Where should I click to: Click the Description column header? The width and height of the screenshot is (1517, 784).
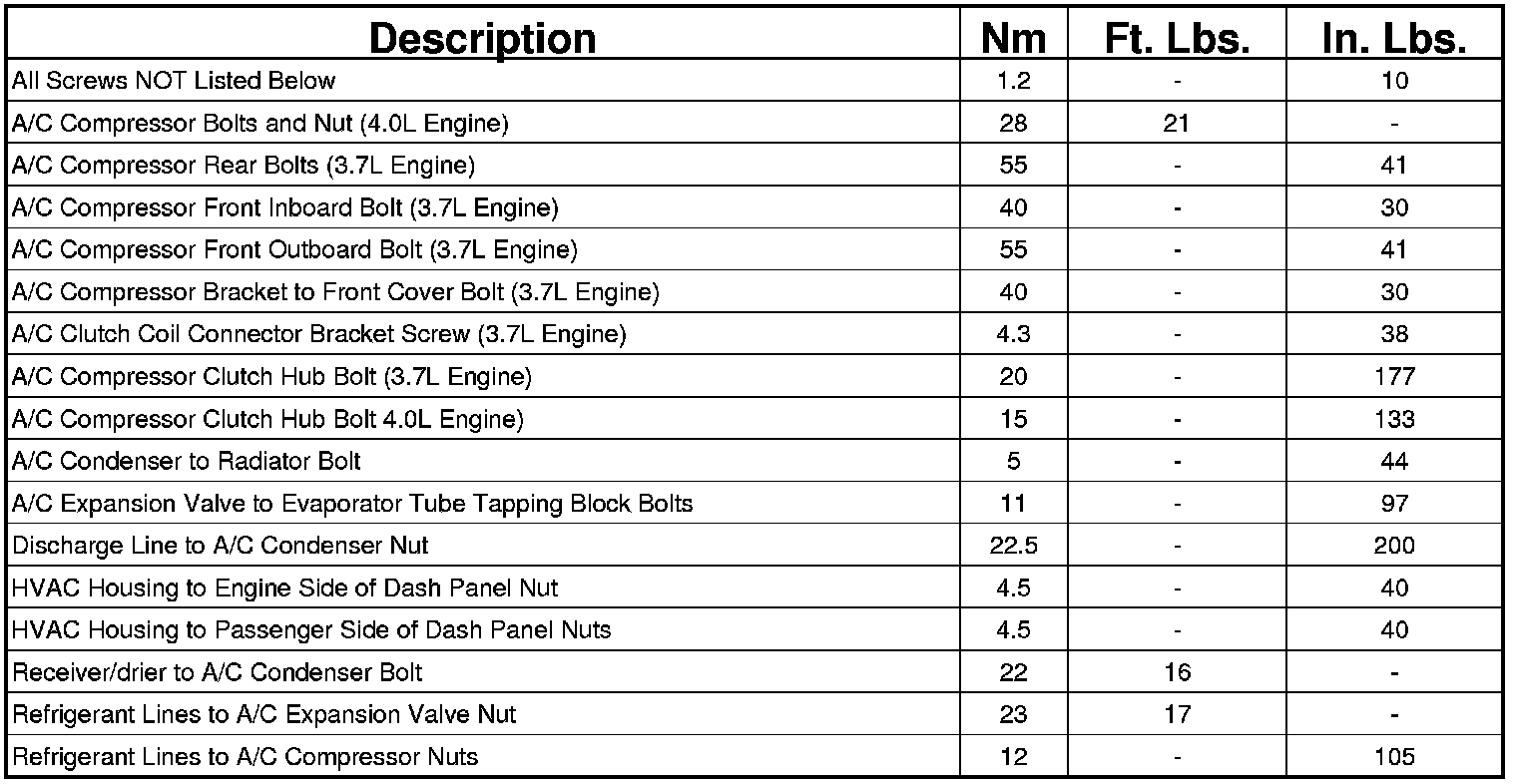(x=482, y=38)
